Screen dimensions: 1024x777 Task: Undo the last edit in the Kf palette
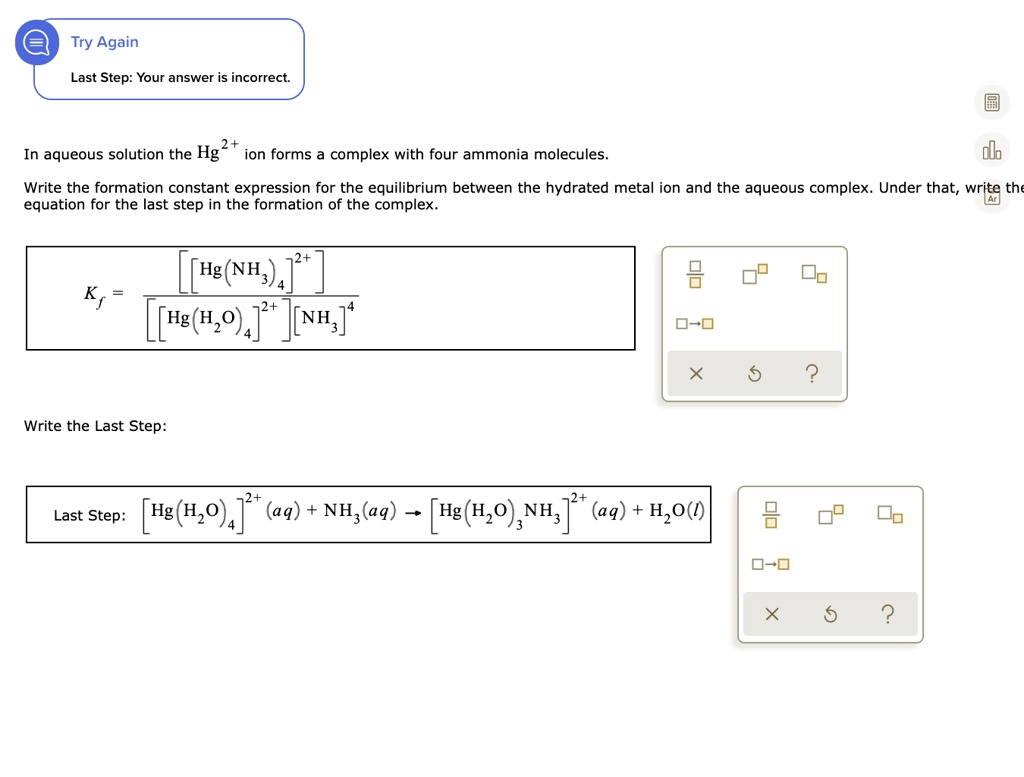coord(754,373)
